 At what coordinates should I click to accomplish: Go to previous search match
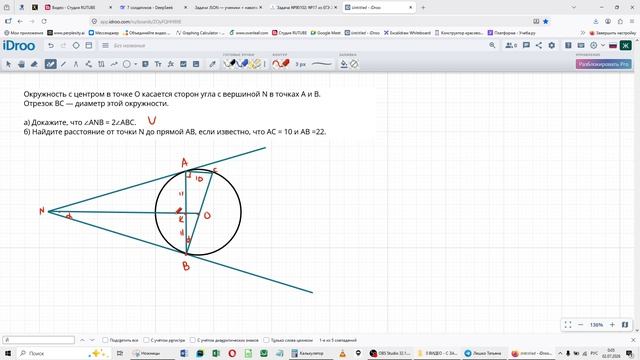pos(82,340)
